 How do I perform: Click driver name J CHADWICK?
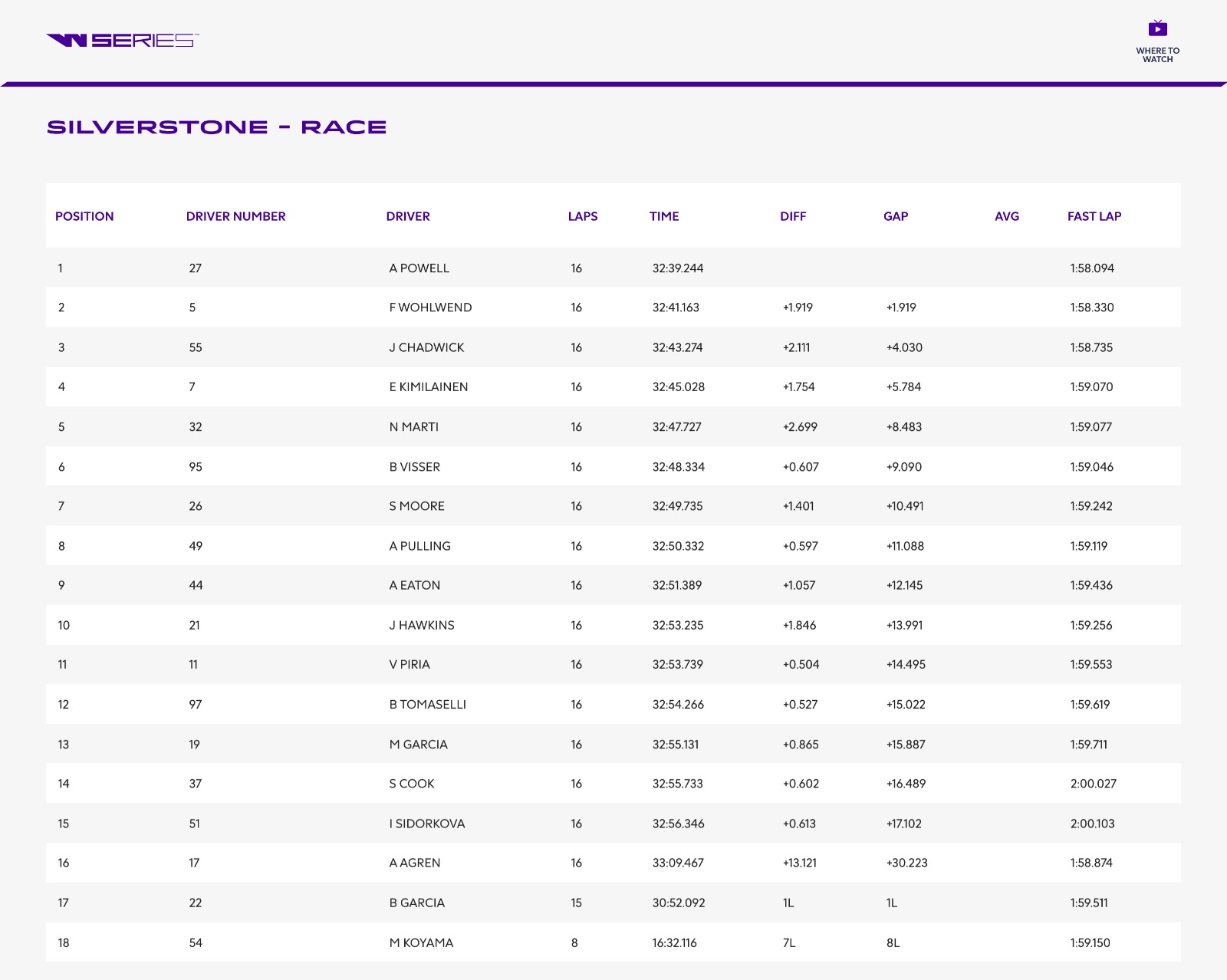click(x=426, y=347)
